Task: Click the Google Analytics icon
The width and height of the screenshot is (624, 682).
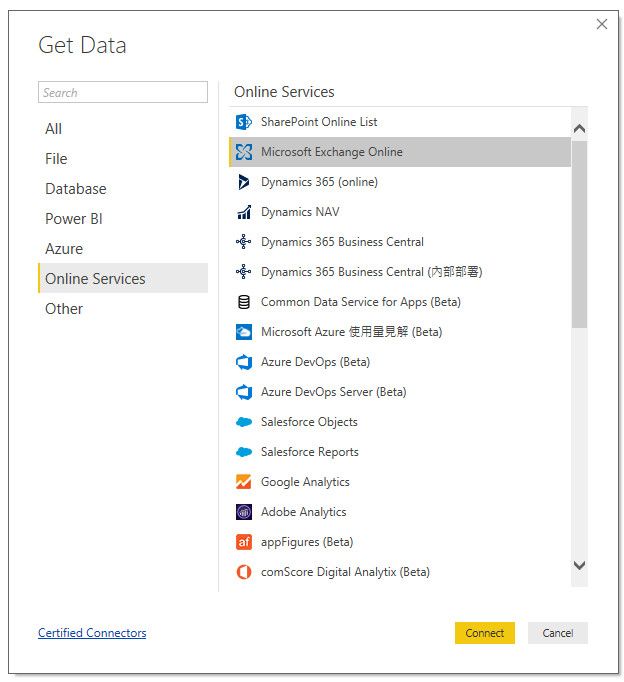Action: click(x=243, y=482)
